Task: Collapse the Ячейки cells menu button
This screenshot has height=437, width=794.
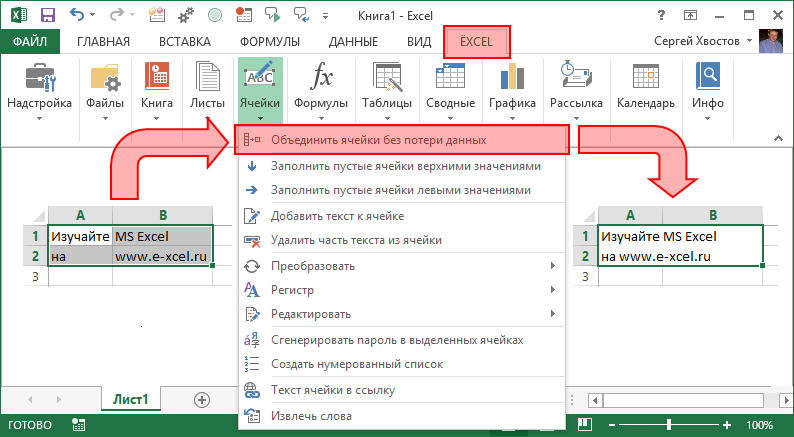Action: tap(260, 91)
